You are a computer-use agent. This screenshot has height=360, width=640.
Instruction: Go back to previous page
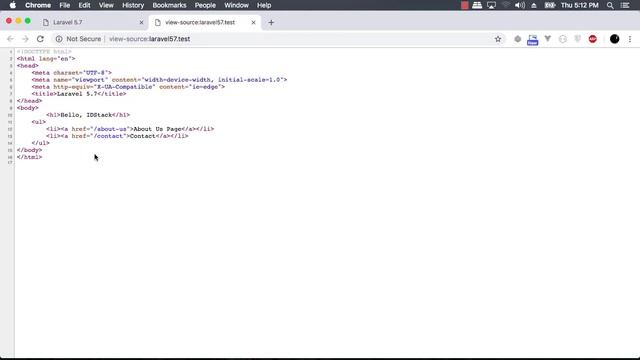(10, 39)
